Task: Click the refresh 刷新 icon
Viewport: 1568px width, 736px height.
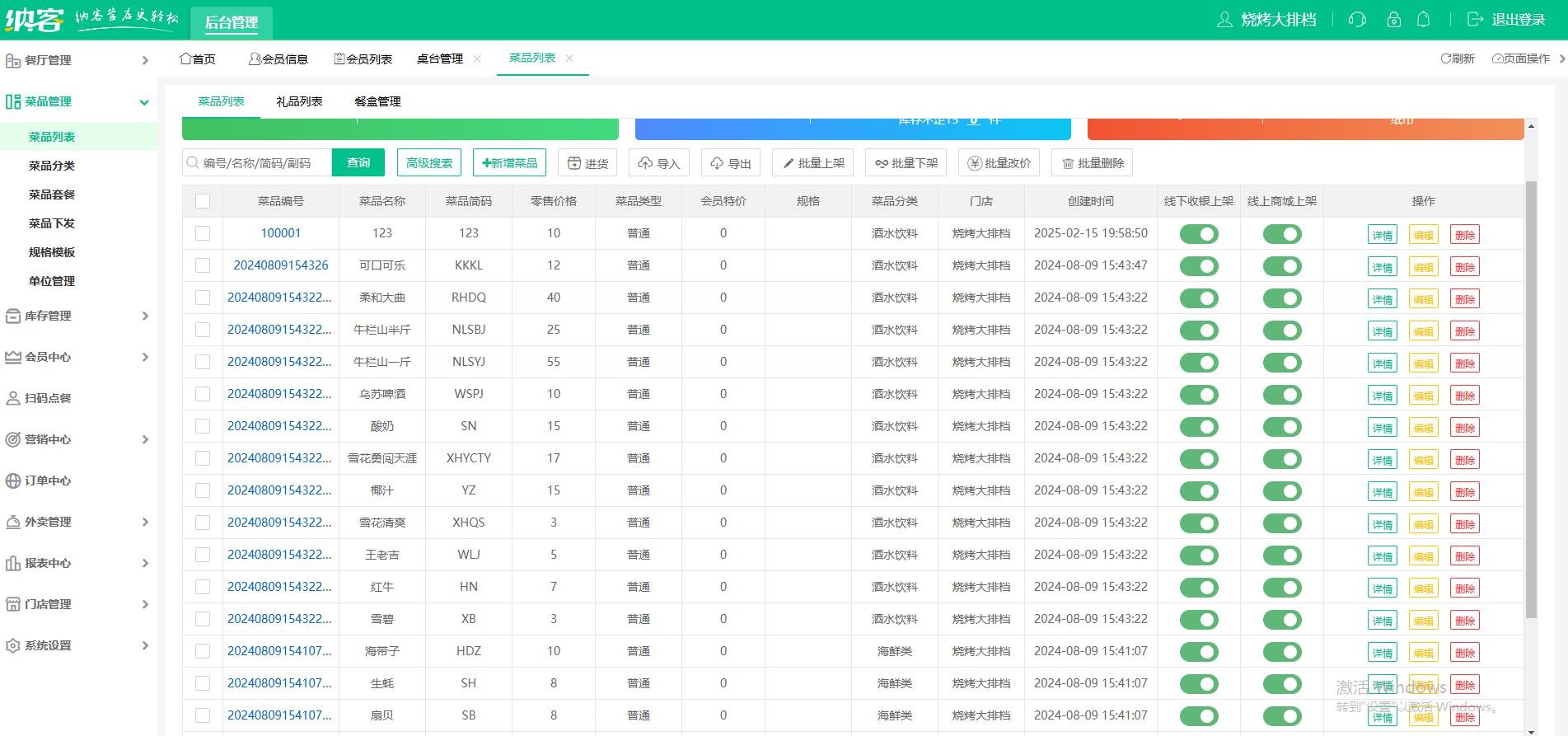Action: pyautogui.click(x=1445, y=59)
